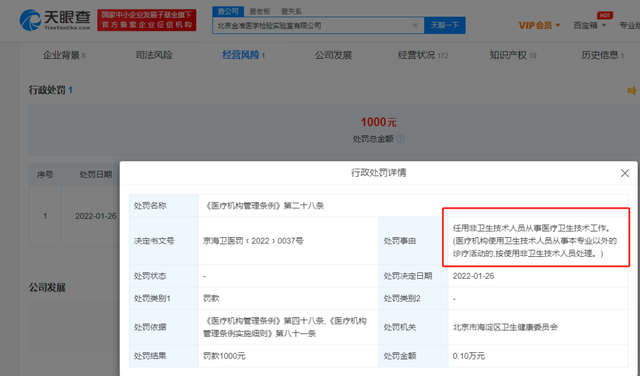
Task: Open the VIP会员 dropdown
Action: click(x=539, y=25)
